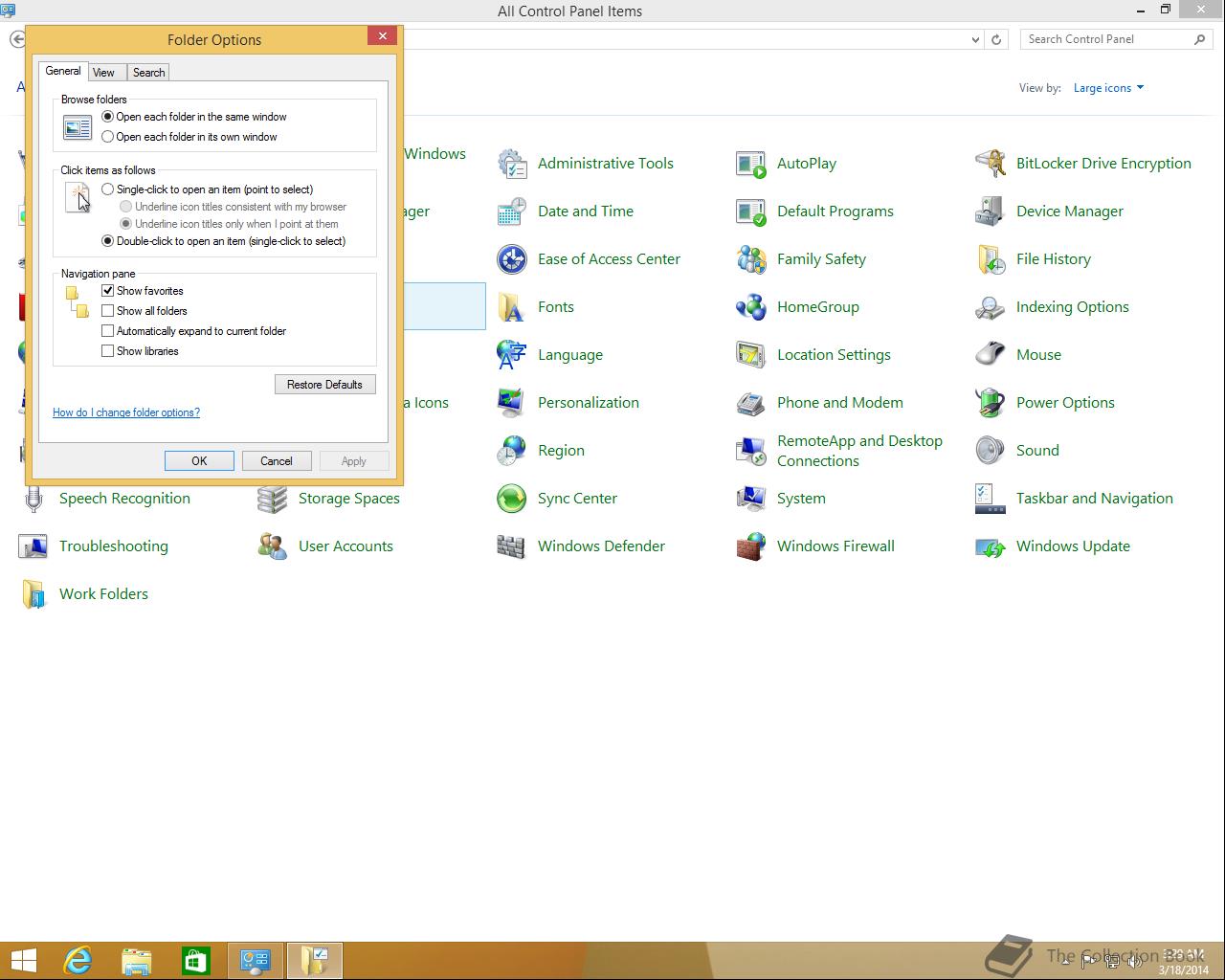Click the Windows Start button
Image resolution: width=1225 pixels, height=980 pixels.
pyautogui.click(x=23, y=960)
